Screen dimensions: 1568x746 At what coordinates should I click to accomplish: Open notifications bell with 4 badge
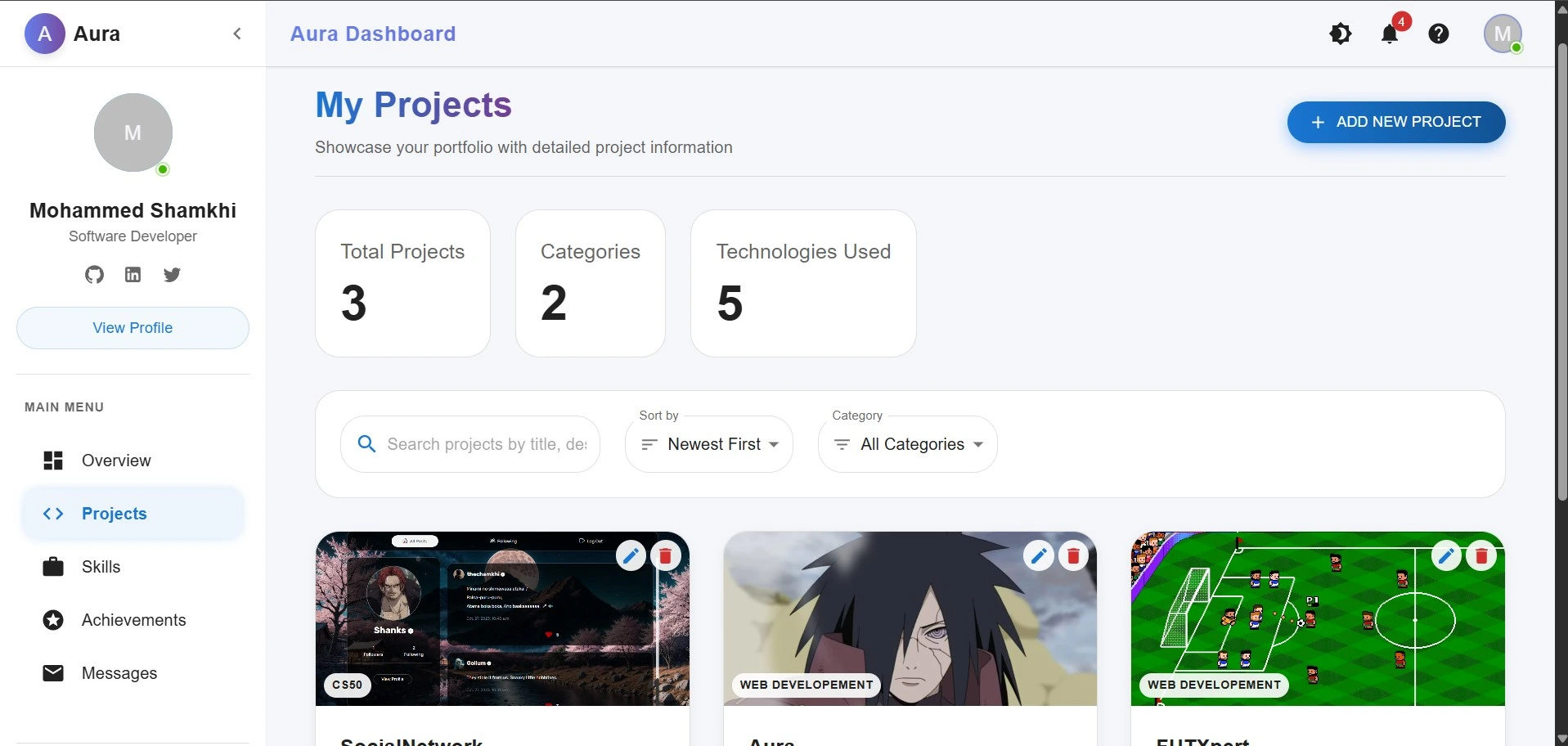pos(1391,34)
